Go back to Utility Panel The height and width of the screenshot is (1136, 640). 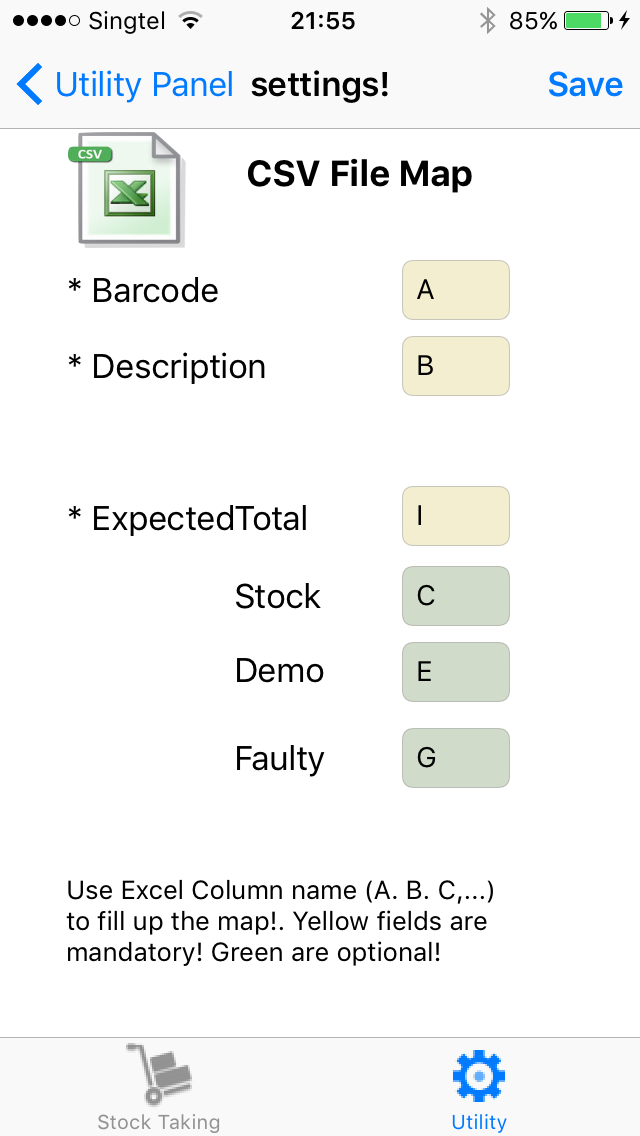click(x=144, y=85)
